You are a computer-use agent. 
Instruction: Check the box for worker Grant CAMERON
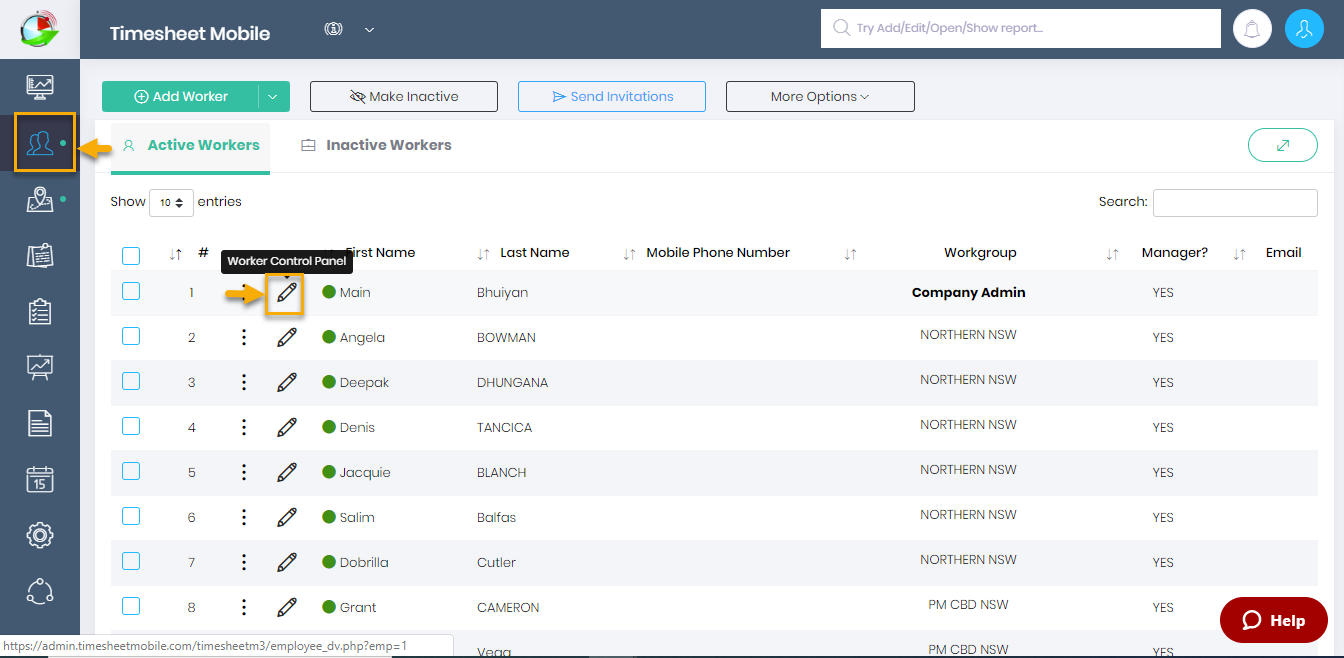click(131, 606)
